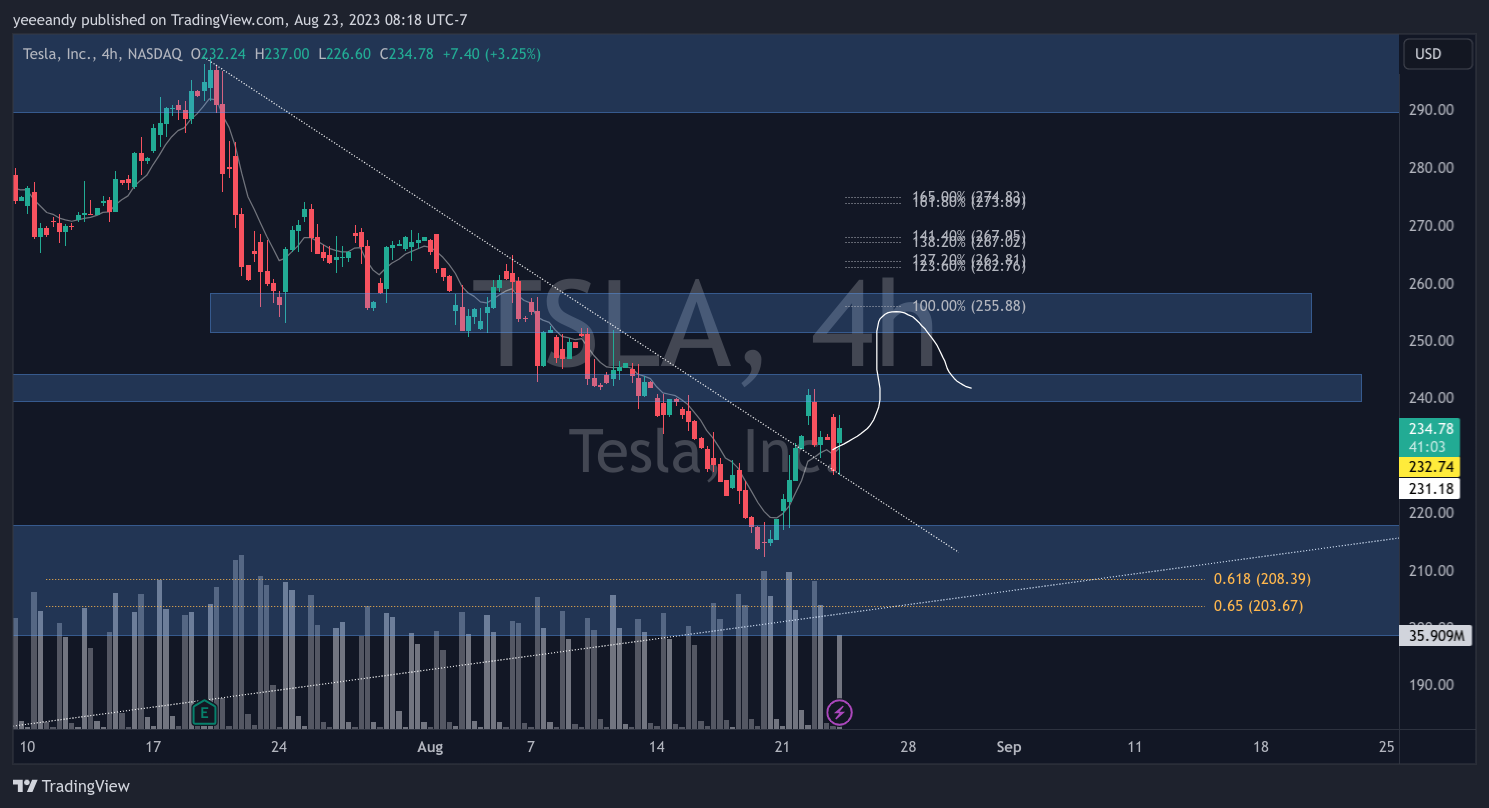Click the yellow 232.74 price label
1489x808 pixels.
pos(1429,467)
